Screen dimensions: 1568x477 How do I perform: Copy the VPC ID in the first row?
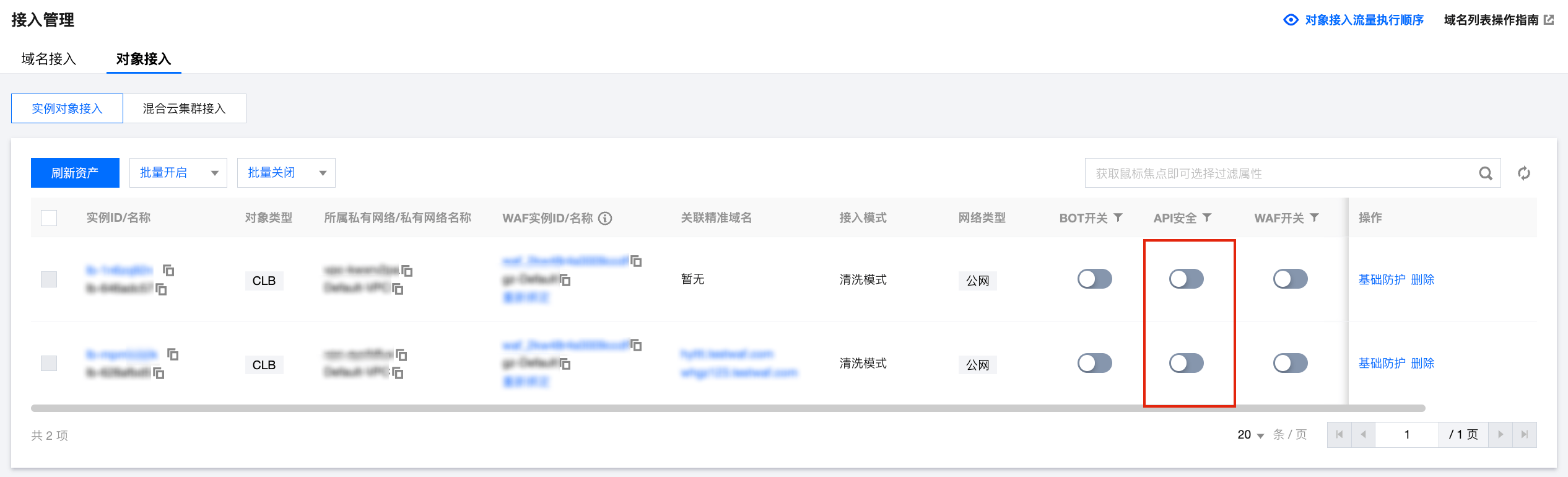click(x=407, y=271)
